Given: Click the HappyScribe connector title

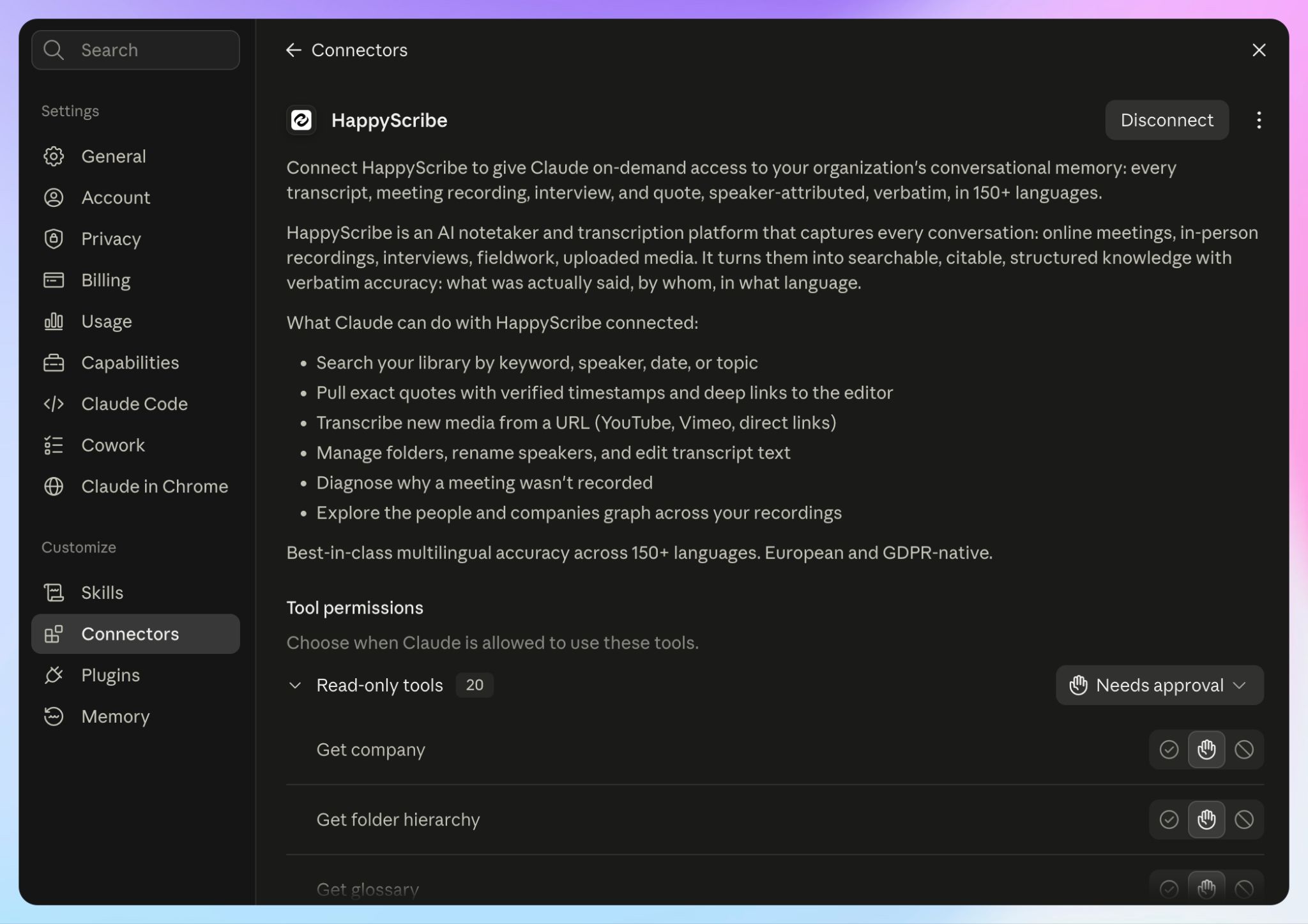Looking at the screenshot, I should tap(389, 120).
